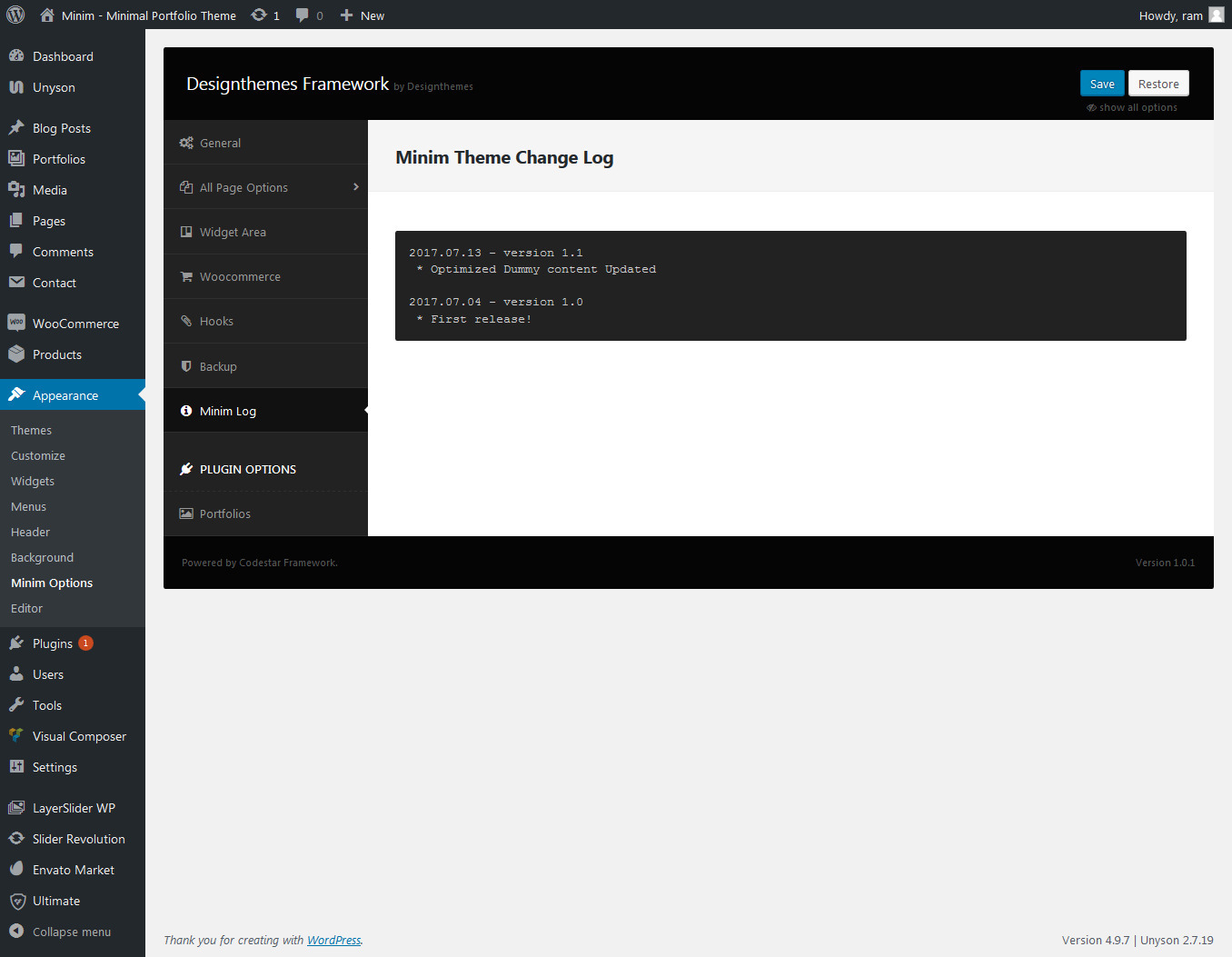
Task: Open the site home icon in admin bar
Action: [x=47, y=15]
